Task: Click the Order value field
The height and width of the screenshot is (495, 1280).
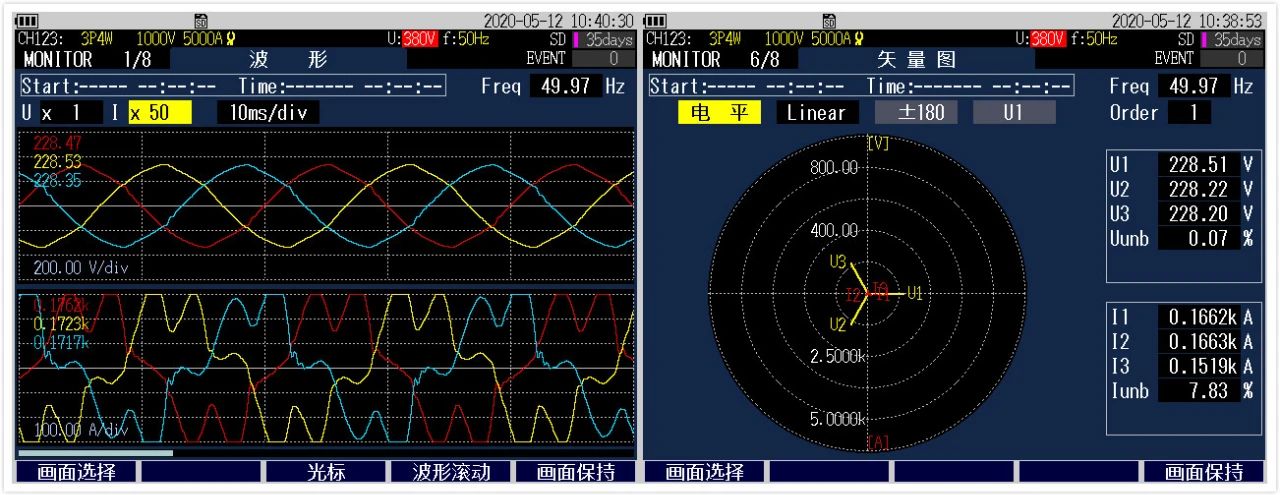Action: 1191,113
